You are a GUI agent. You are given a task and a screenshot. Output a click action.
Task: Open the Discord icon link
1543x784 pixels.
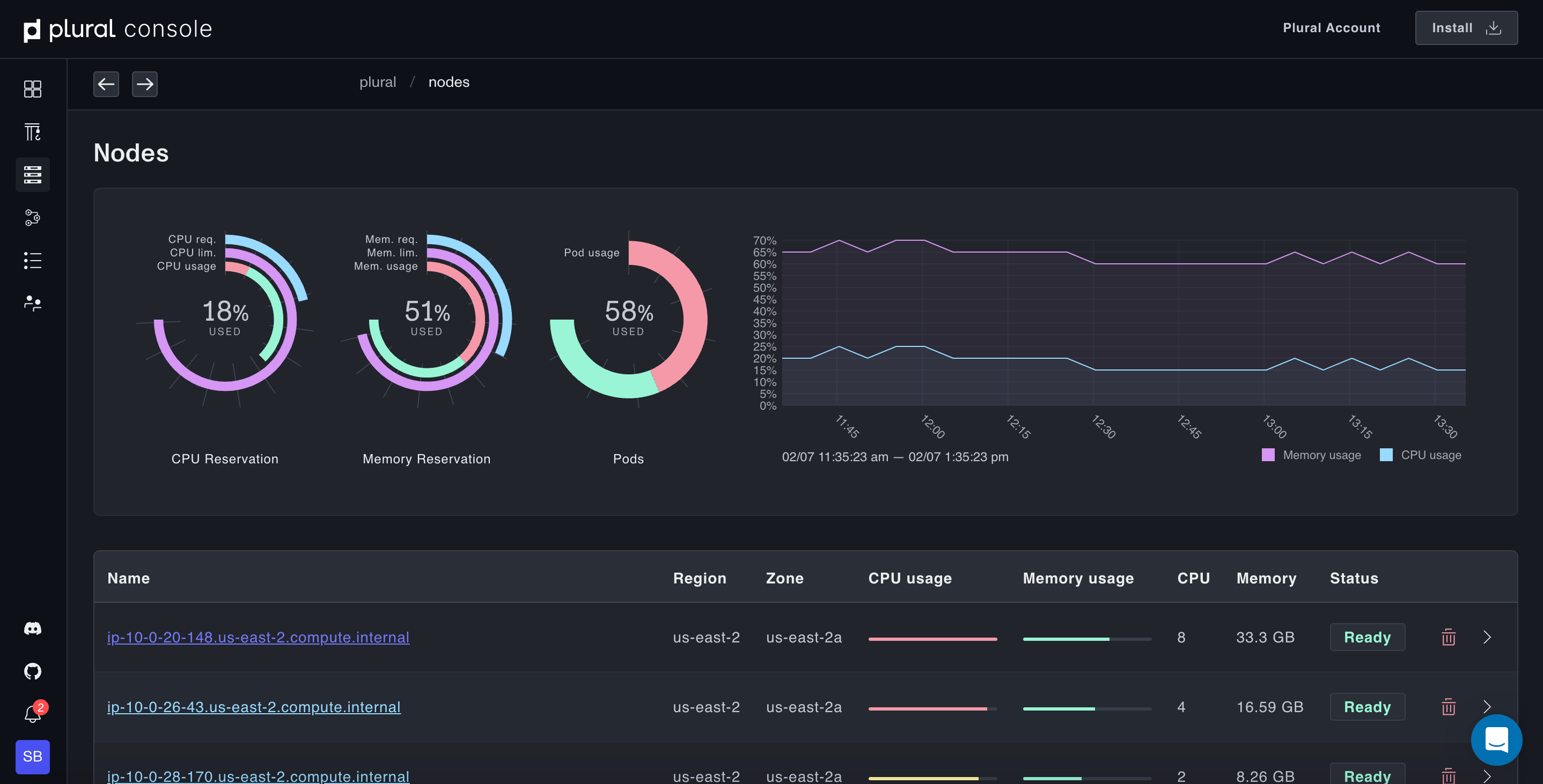point(32,628)
